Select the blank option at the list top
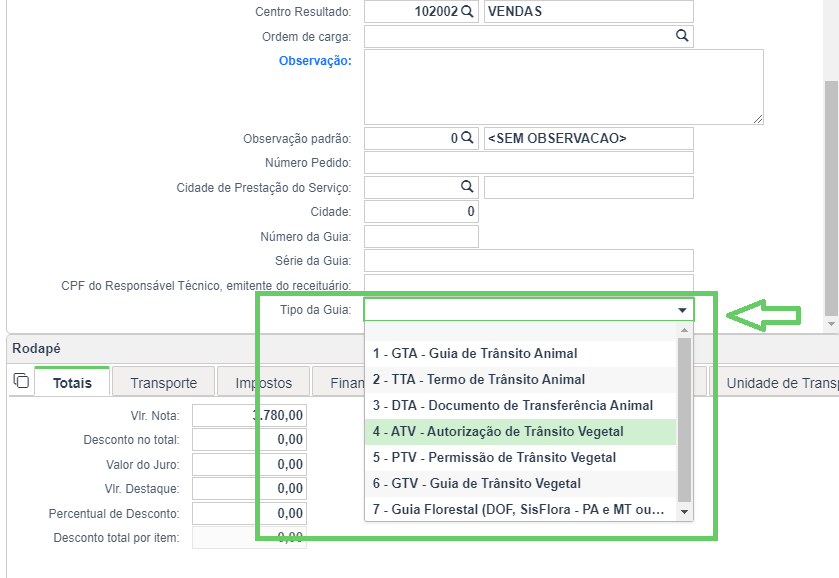 pos(521,331)
